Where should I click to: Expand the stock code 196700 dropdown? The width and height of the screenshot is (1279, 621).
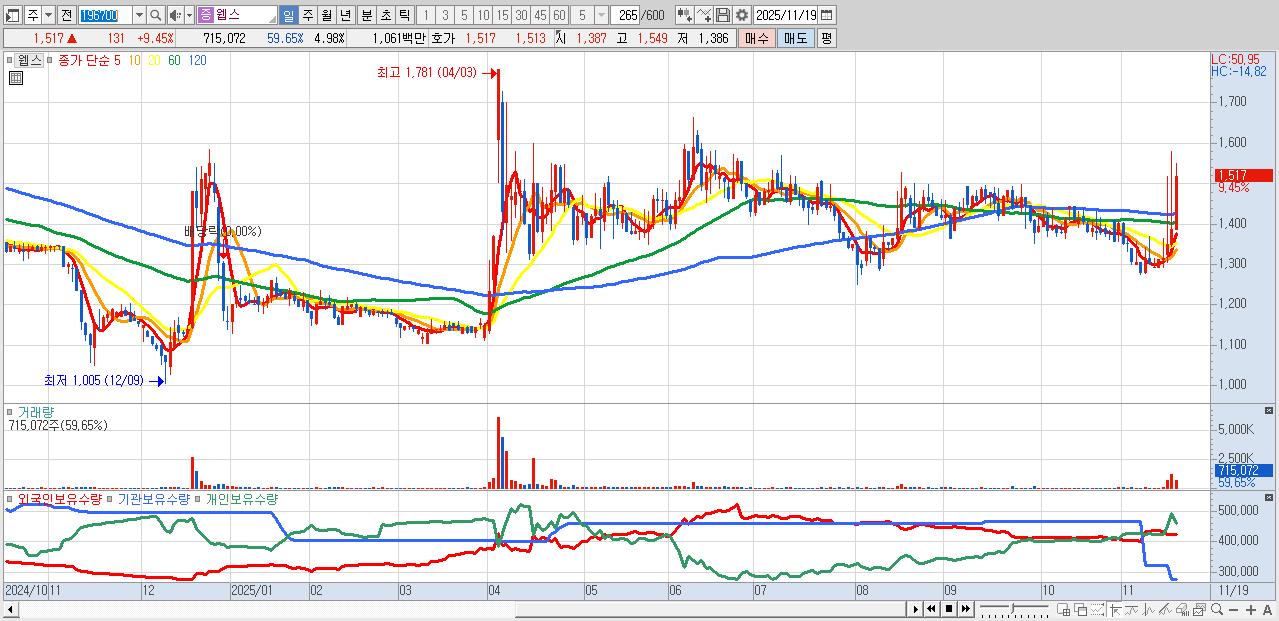[x=139, y=15]
